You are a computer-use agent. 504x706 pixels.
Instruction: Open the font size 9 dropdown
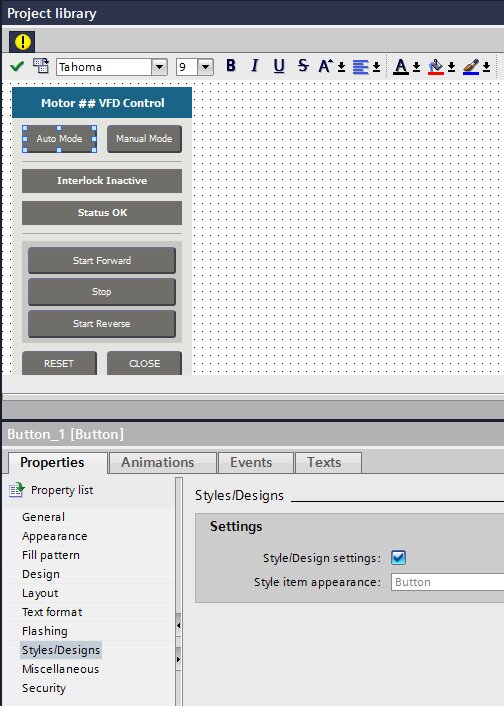click(x=205, y=67)
